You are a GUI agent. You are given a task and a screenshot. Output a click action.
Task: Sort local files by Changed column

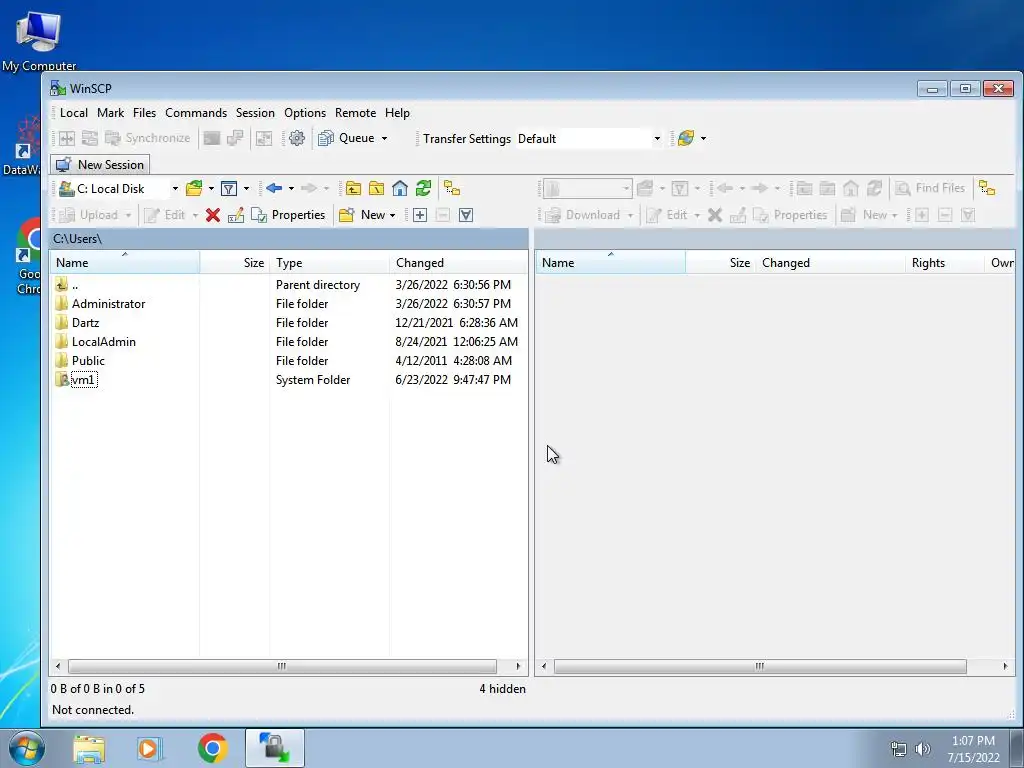click(458, 263)
